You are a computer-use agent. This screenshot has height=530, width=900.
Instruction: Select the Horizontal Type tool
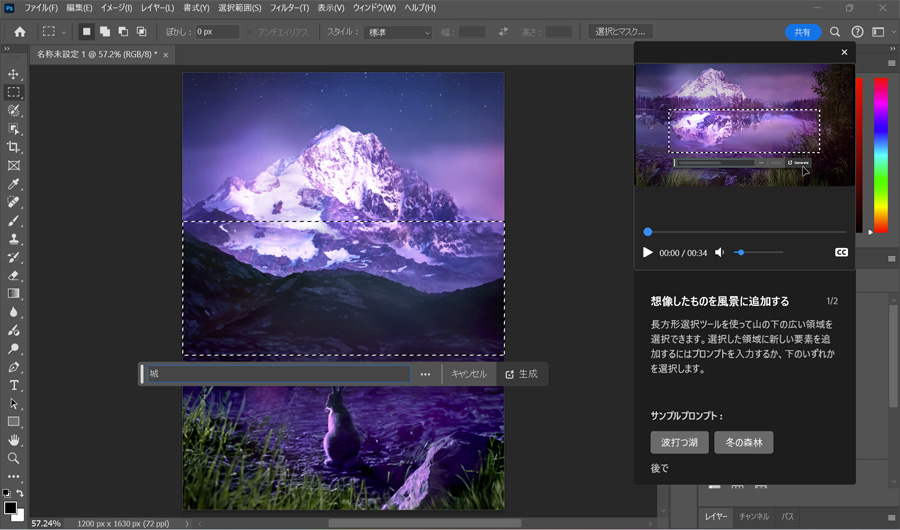click(x=13, y=385)
